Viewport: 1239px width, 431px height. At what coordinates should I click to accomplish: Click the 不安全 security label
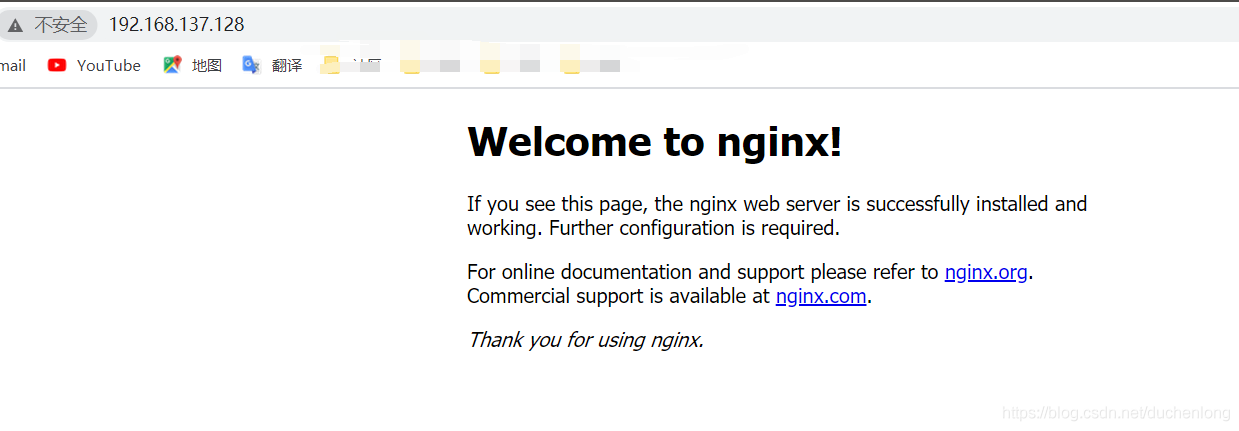(x=61, y=25)
